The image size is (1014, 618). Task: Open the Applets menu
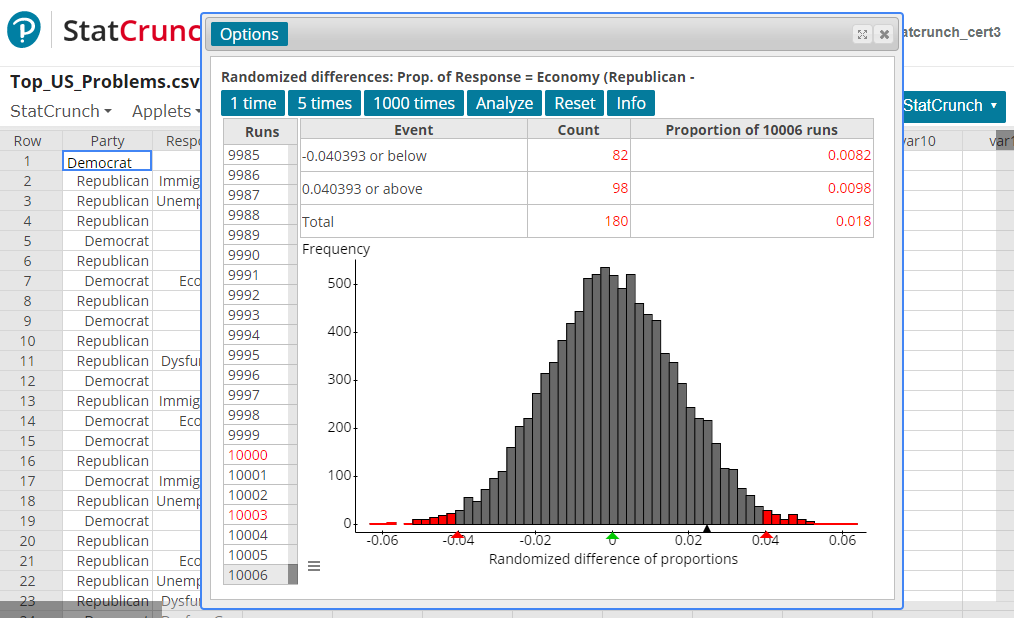163,110
